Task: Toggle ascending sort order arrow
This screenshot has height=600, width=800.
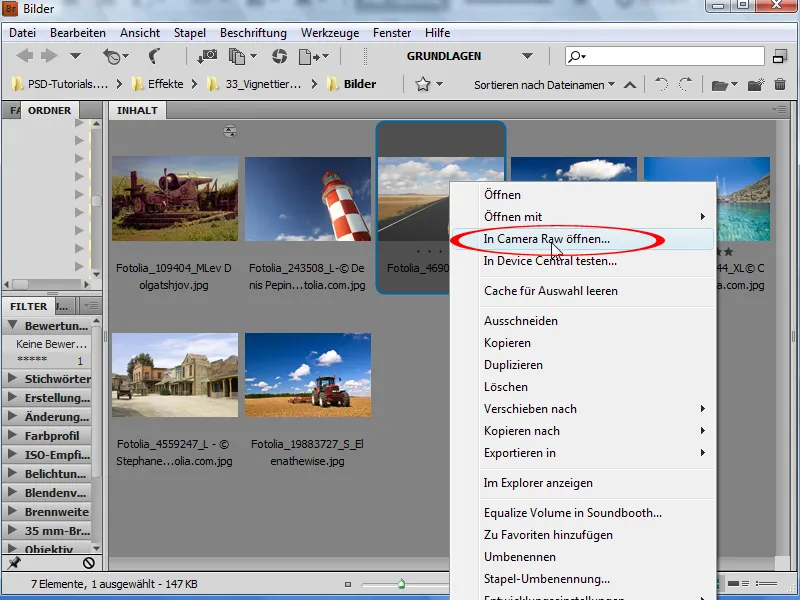Action: click(x=630, y=85)
